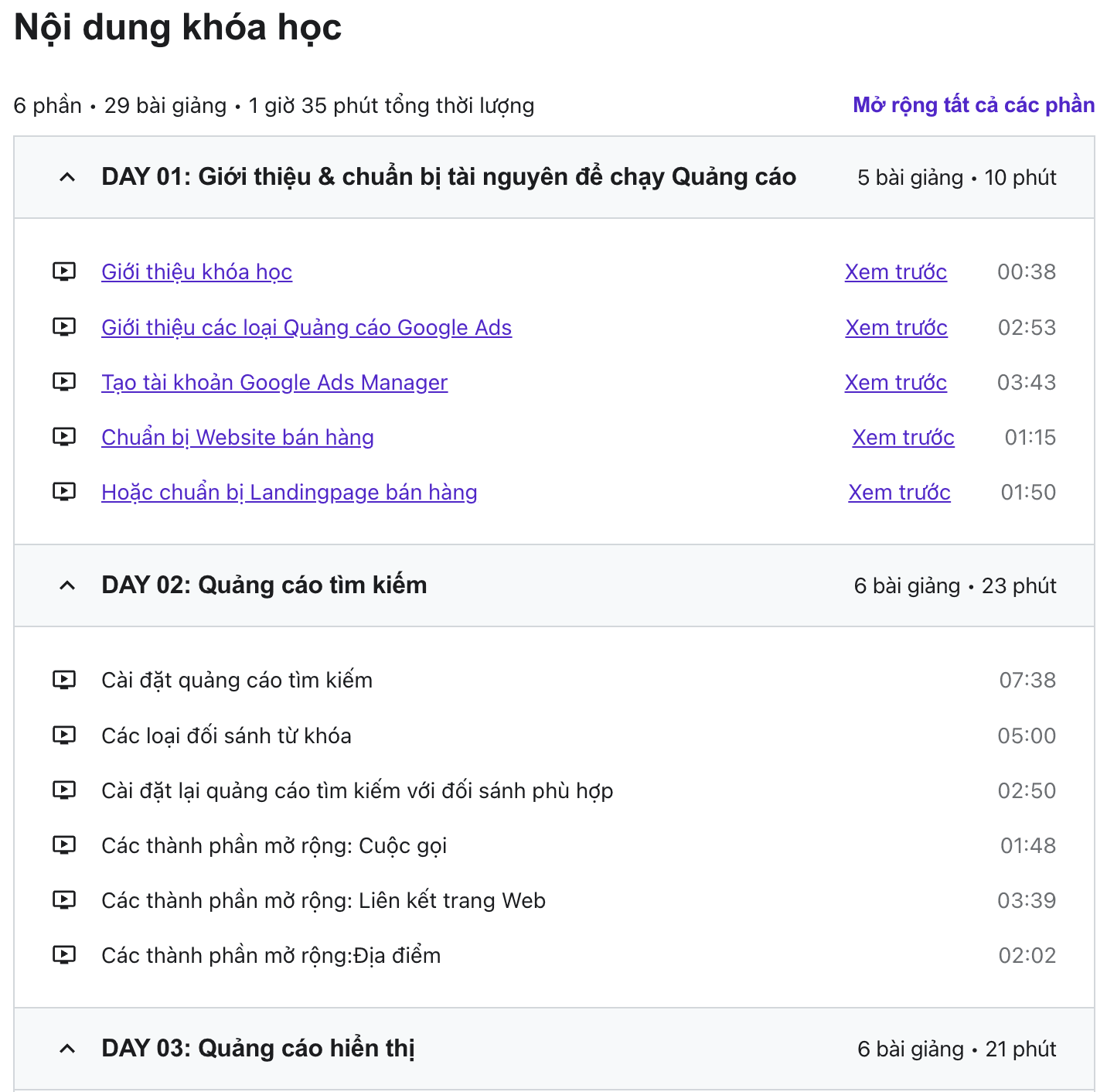Select Các thành phần mở rộng:Địa điểm
This screenshot has width=1107, height=1092.
(271, 956)
